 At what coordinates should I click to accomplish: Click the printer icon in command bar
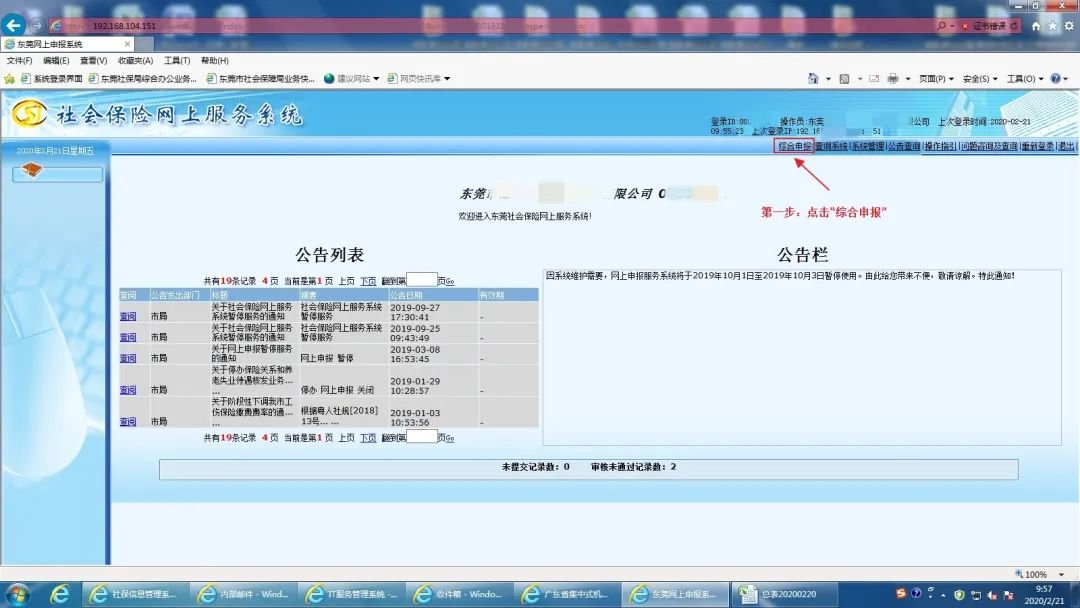pos(893,78)
